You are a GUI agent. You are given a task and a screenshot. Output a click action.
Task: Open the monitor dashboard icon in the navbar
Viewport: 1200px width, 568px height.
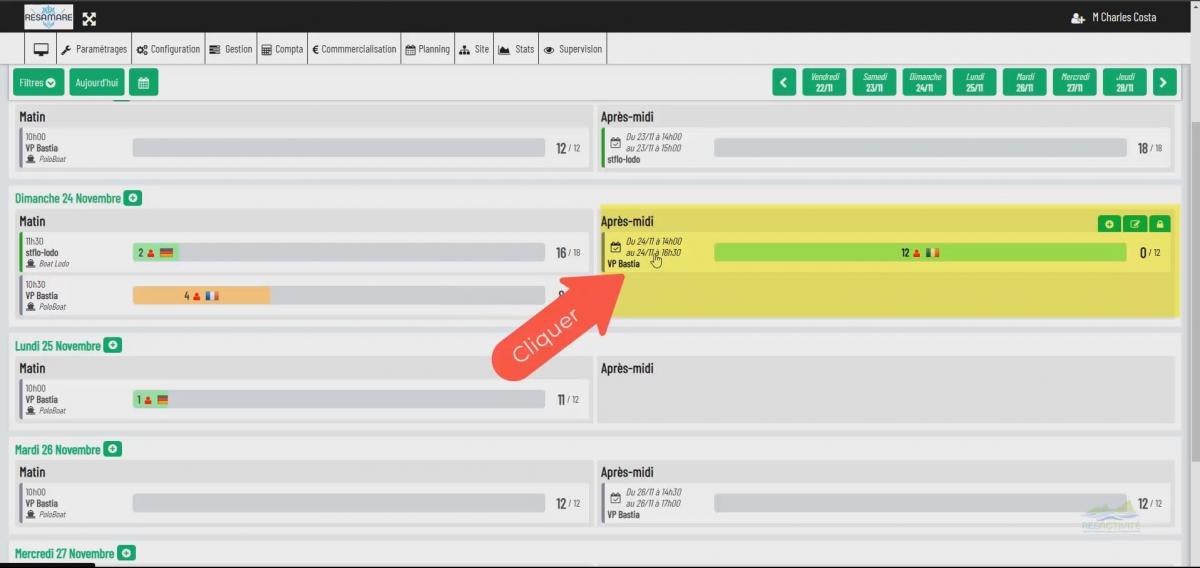tap(41, 49)
